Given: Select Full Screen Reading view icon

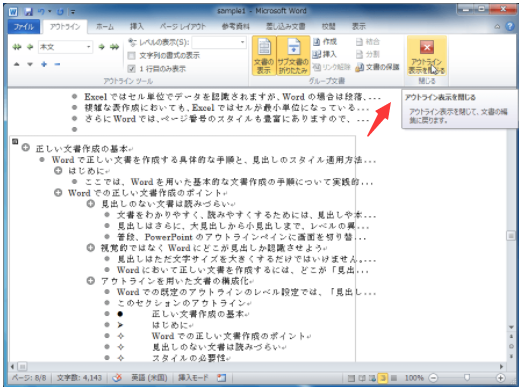Looking at the screenshot, I should pyautogui.click(x=362, y=378).
